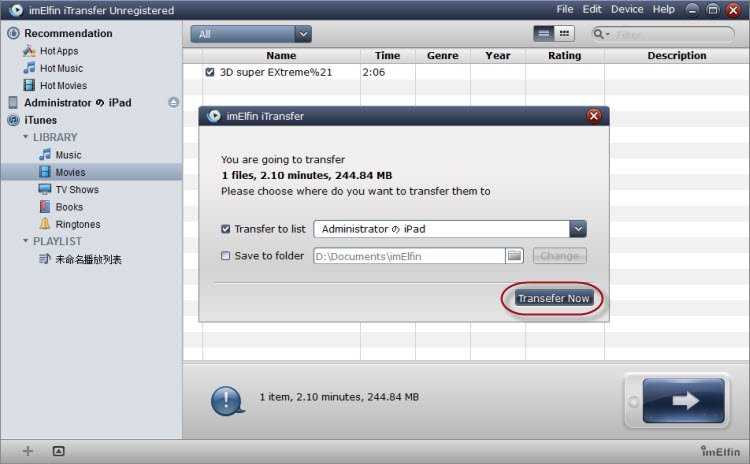Switch to grid view

tap(564, 33)
